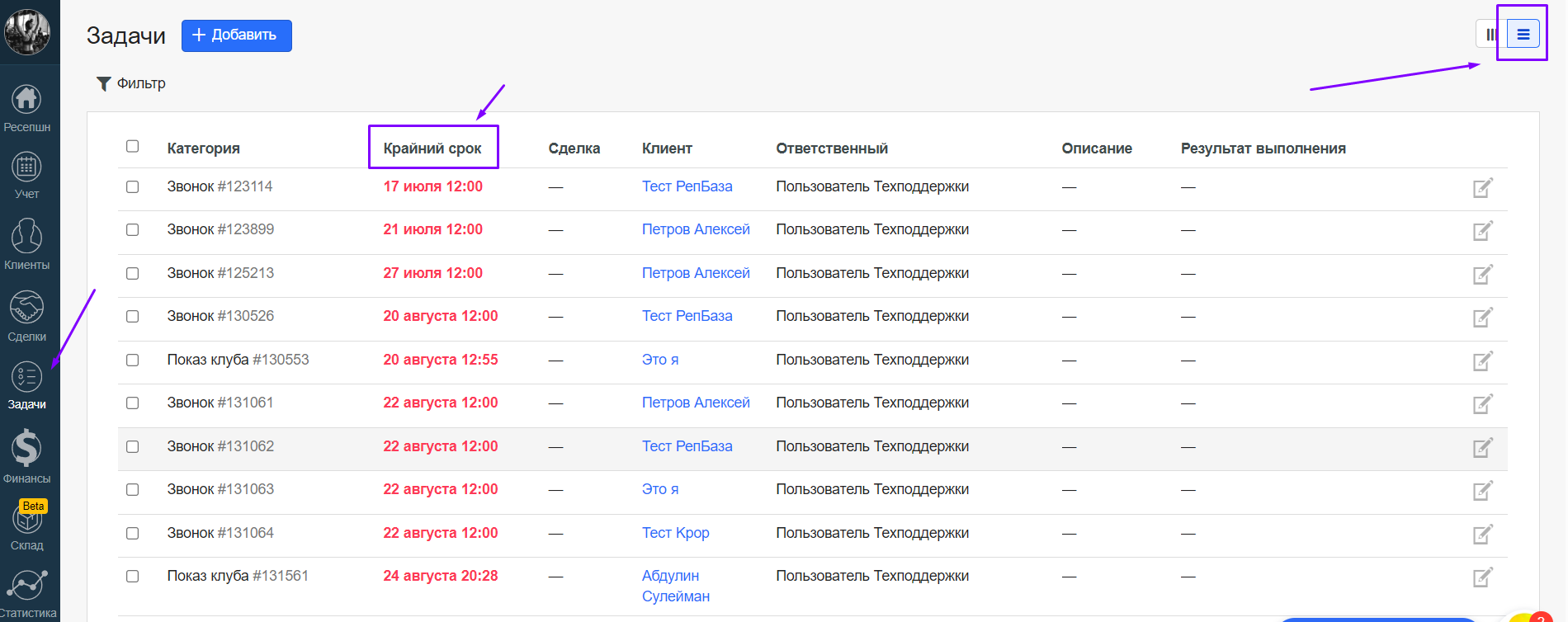Switch to kanban column view icon

1490,35
